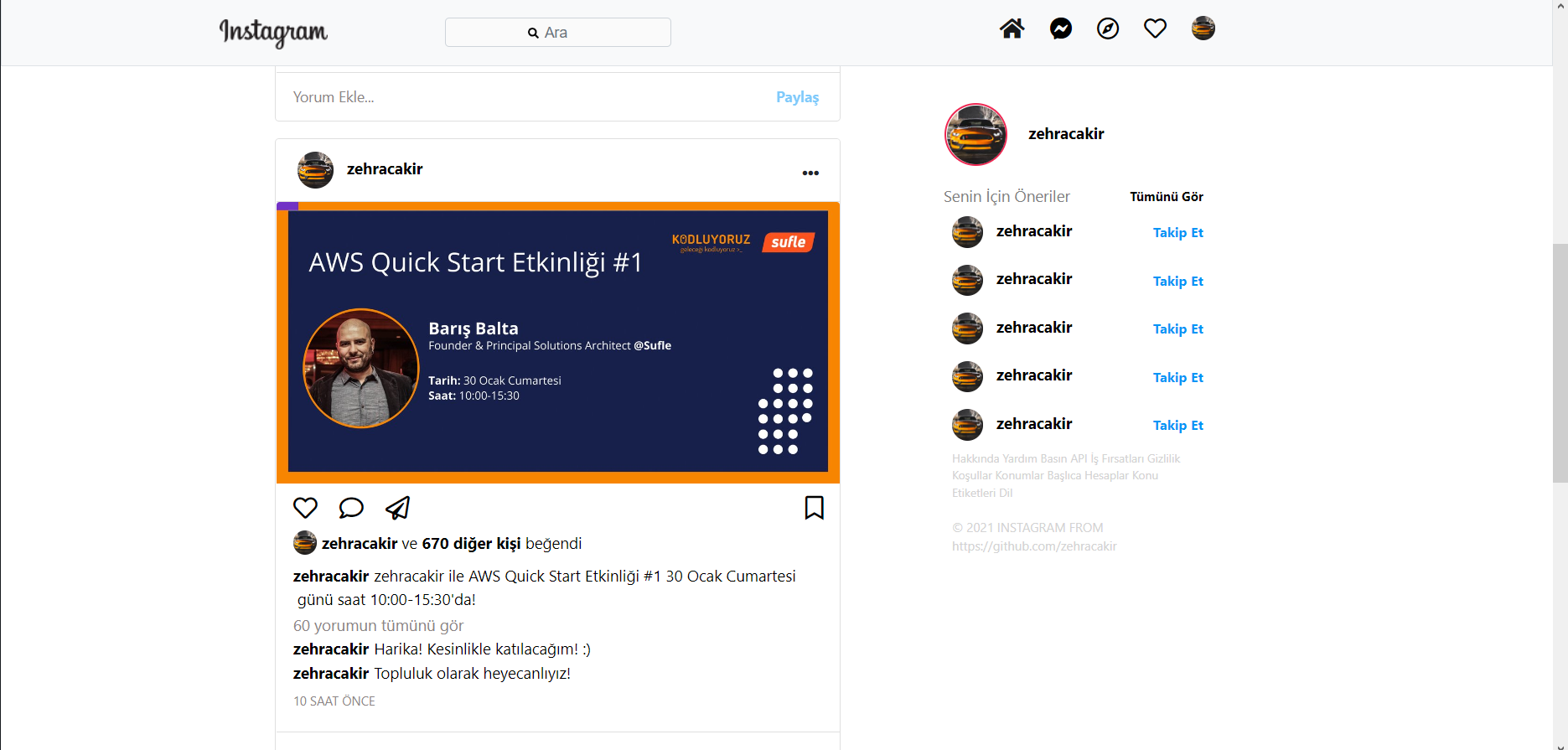
Task: Open commenter of 'Harika! Kesinlikle katılacağım!'
Action: pyautogui.click(x=331, y=649)
